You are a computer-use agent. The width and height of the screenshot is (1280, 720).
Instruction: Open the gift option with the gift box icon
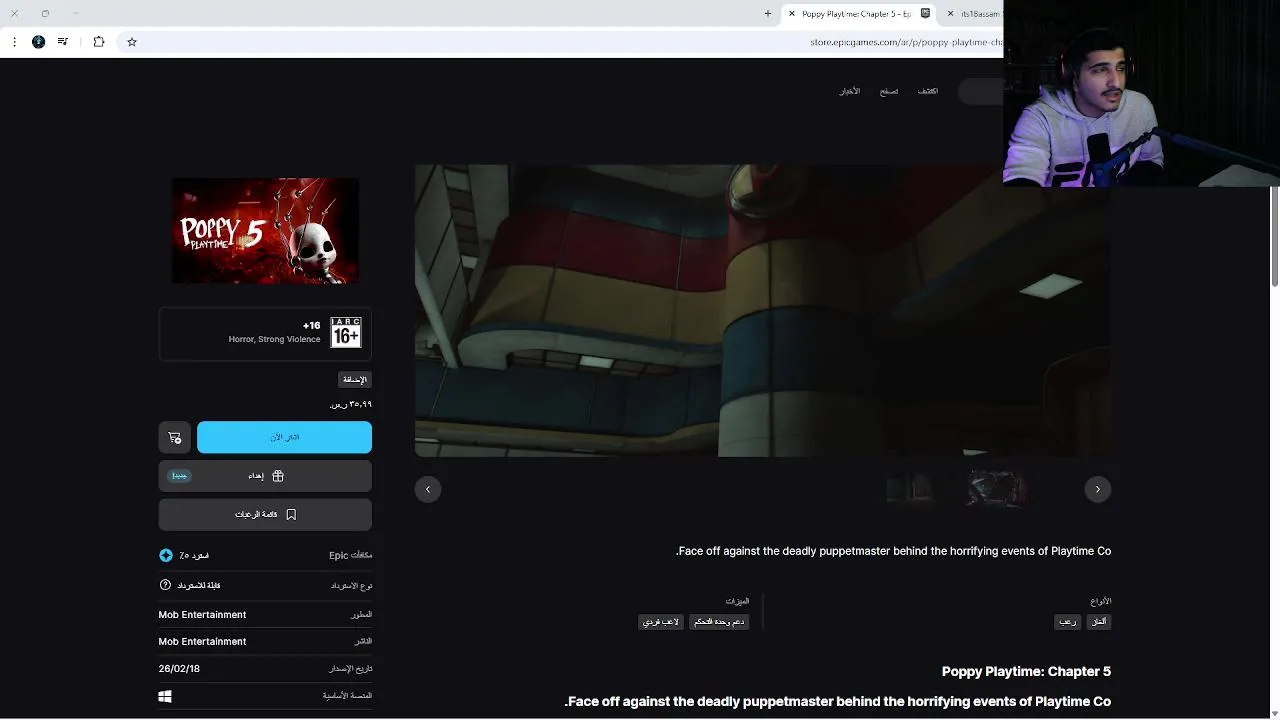265,476
